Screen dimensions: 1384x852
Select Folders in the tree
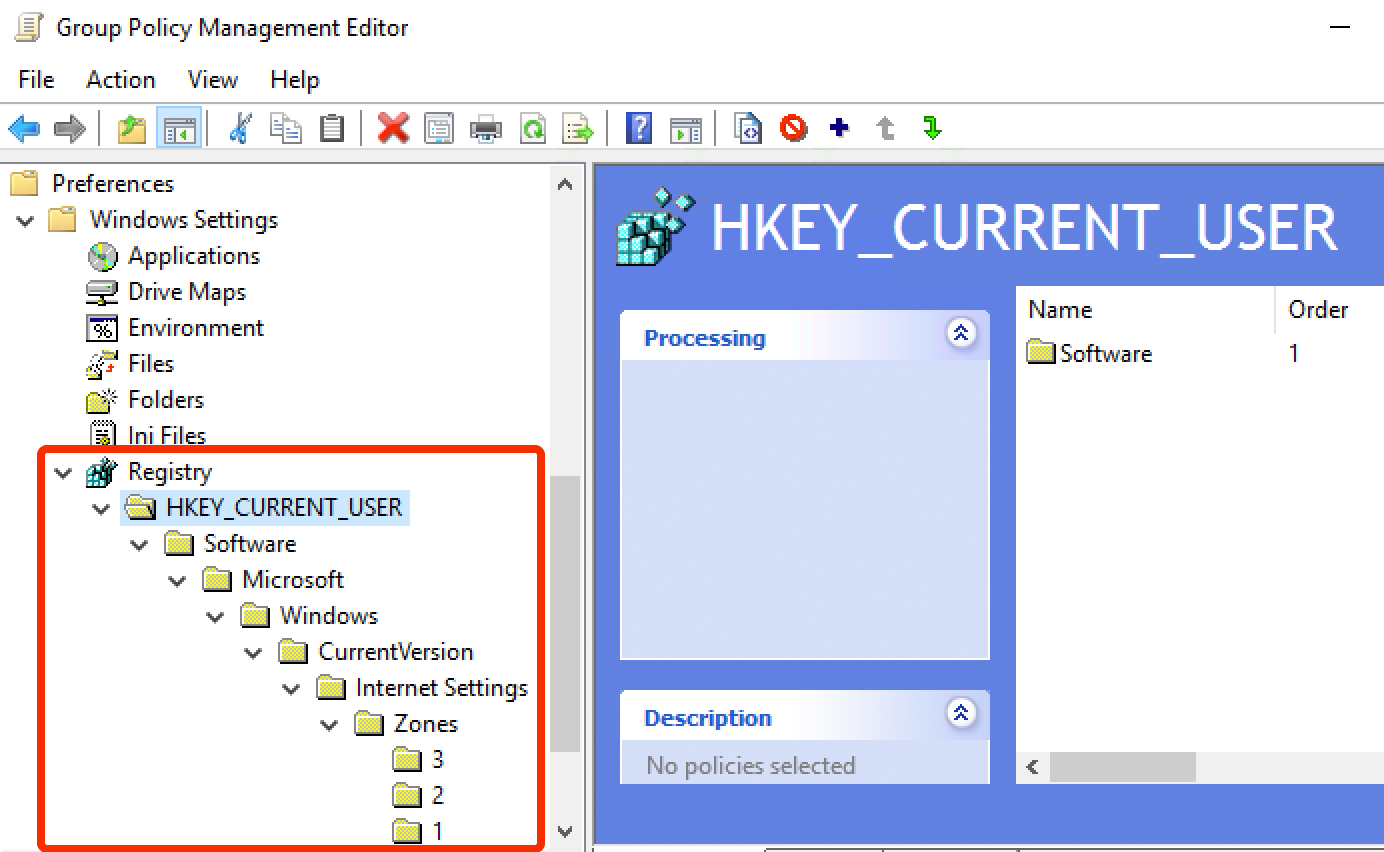[166, 400]
